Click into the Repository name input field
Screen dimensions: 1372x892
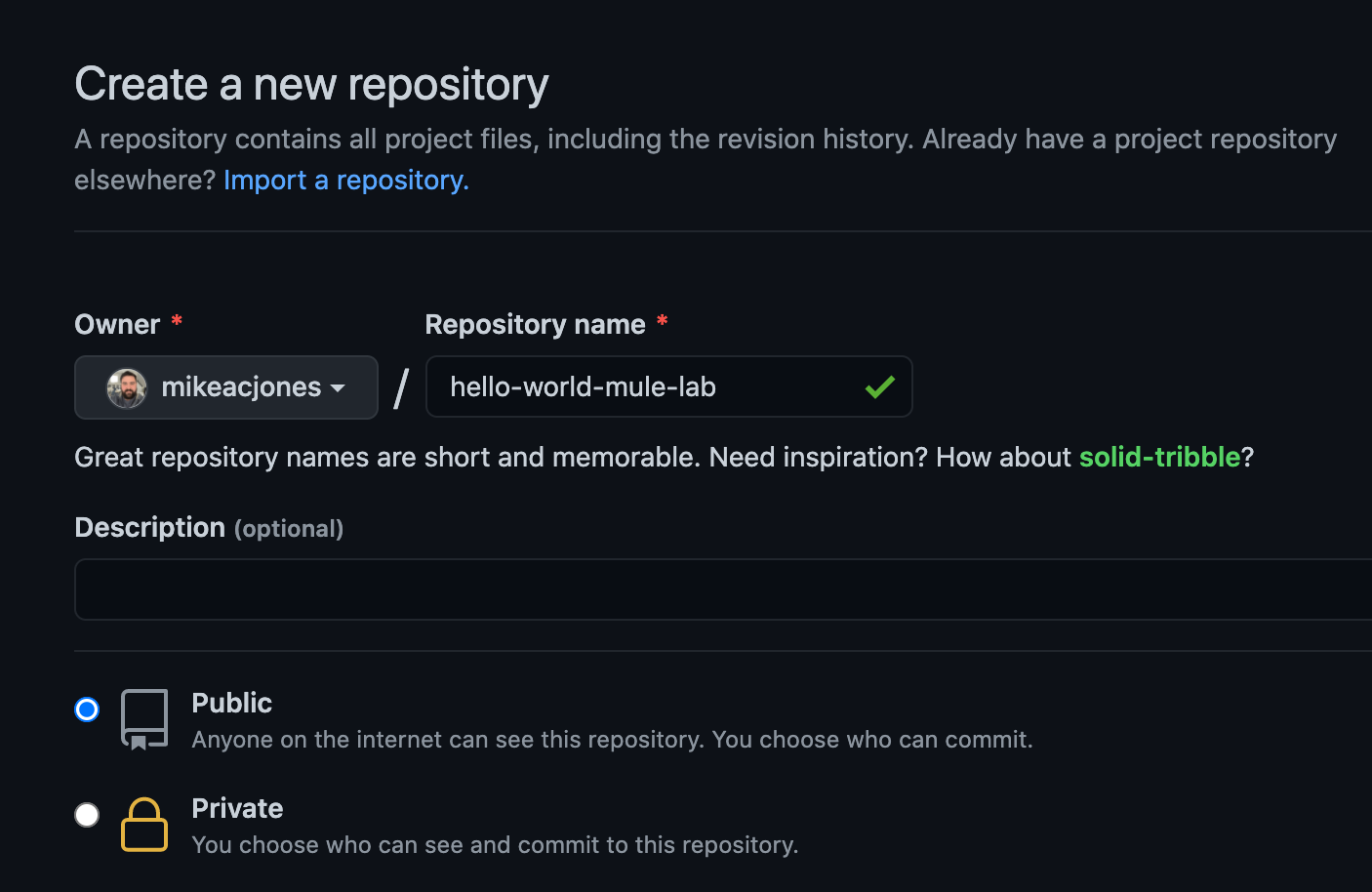(644, 387)
